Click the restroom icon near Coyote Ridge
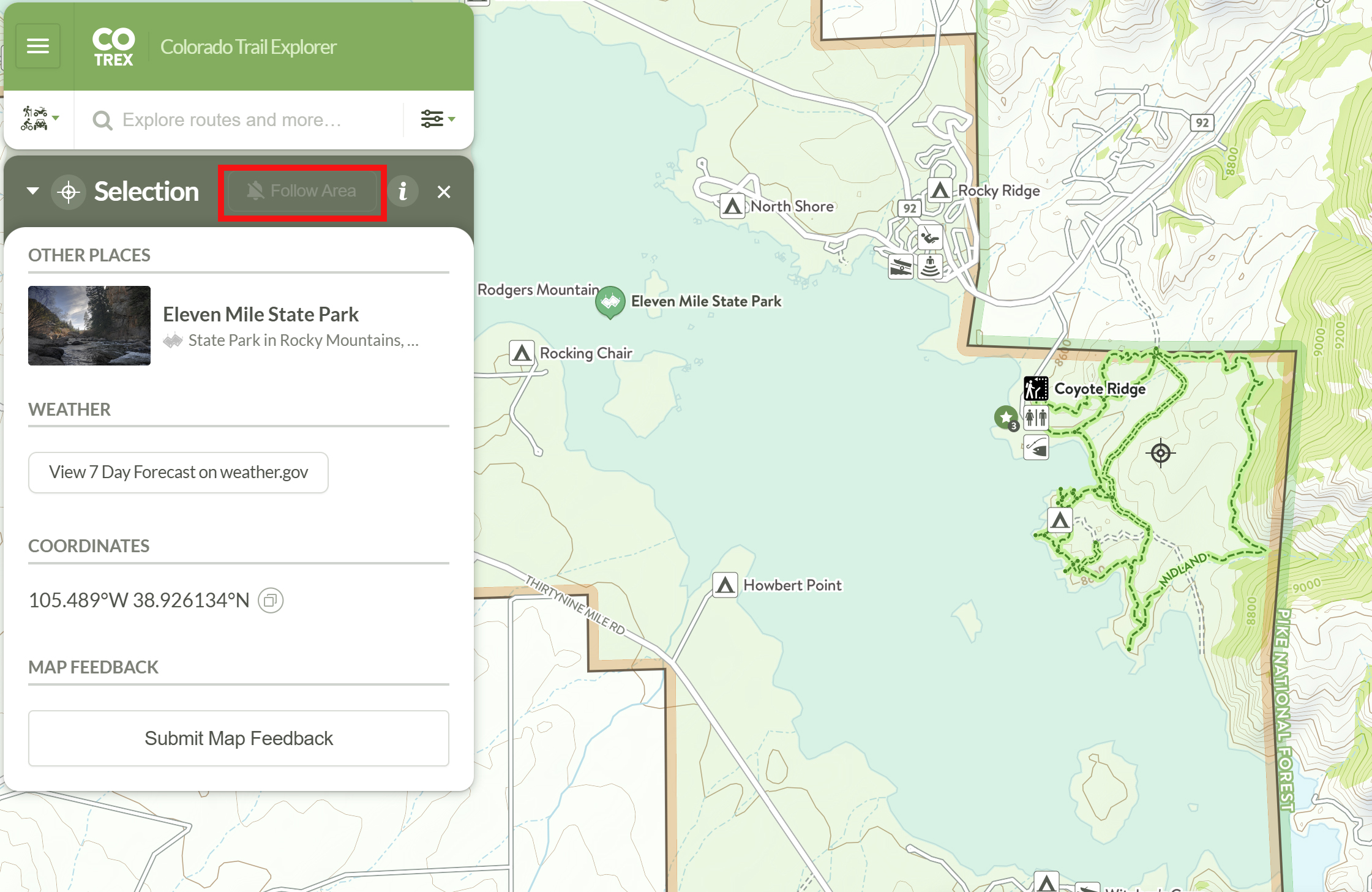The height and width of the screenshot is (892, 1372). tap(1036, 418)
